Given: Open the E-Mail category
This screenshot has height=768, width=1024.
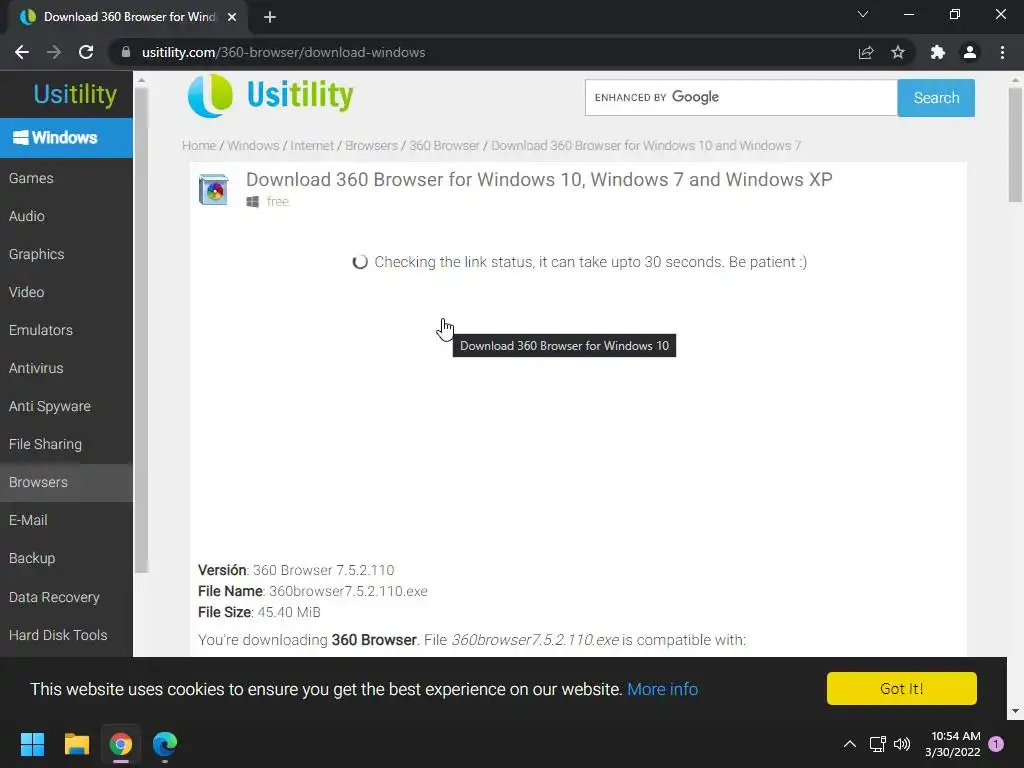Looking at the screenshot, I should [x=66, y=520].
